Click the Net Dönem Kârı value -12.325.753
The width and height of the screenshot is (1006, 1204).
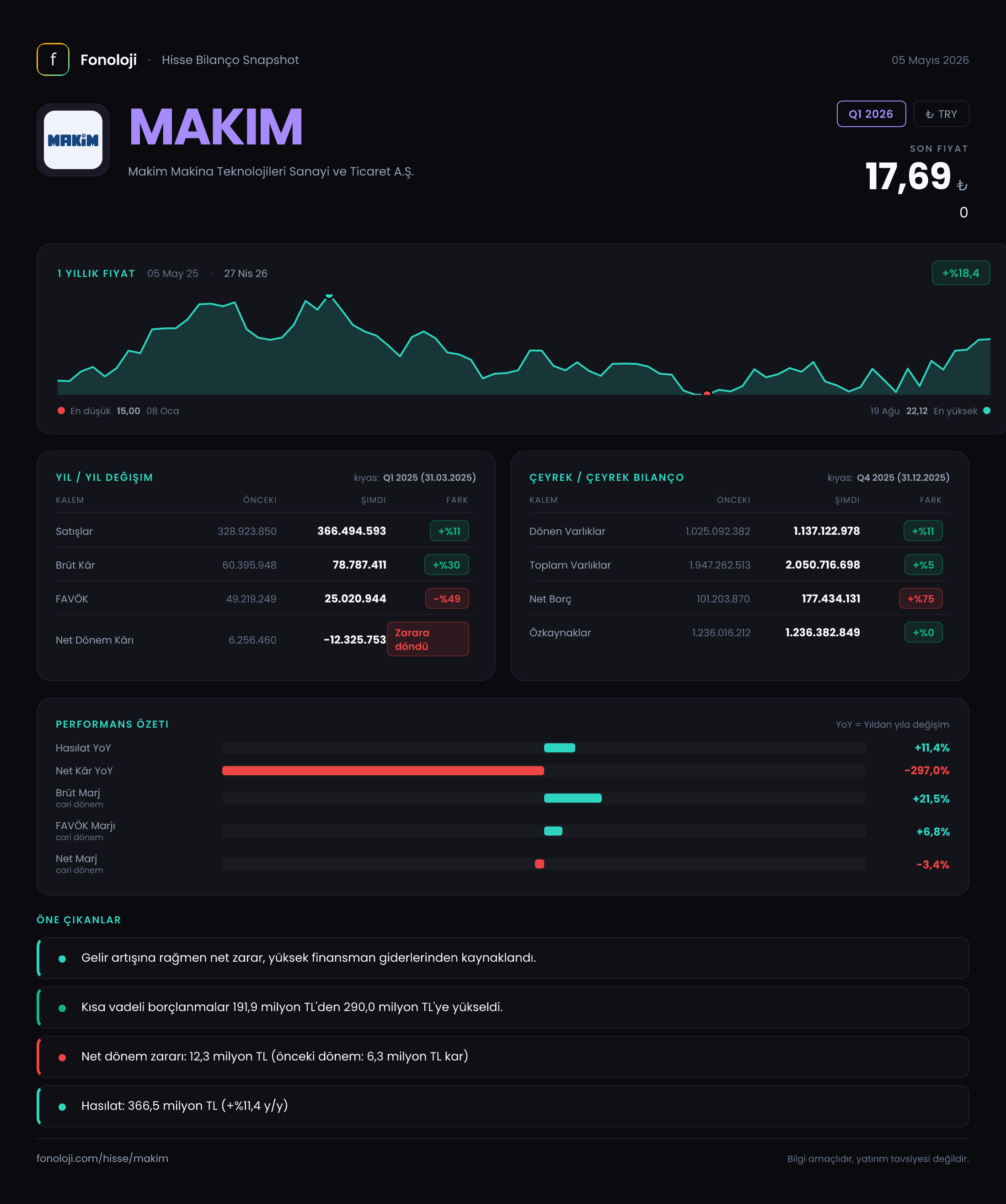point(354,640)
